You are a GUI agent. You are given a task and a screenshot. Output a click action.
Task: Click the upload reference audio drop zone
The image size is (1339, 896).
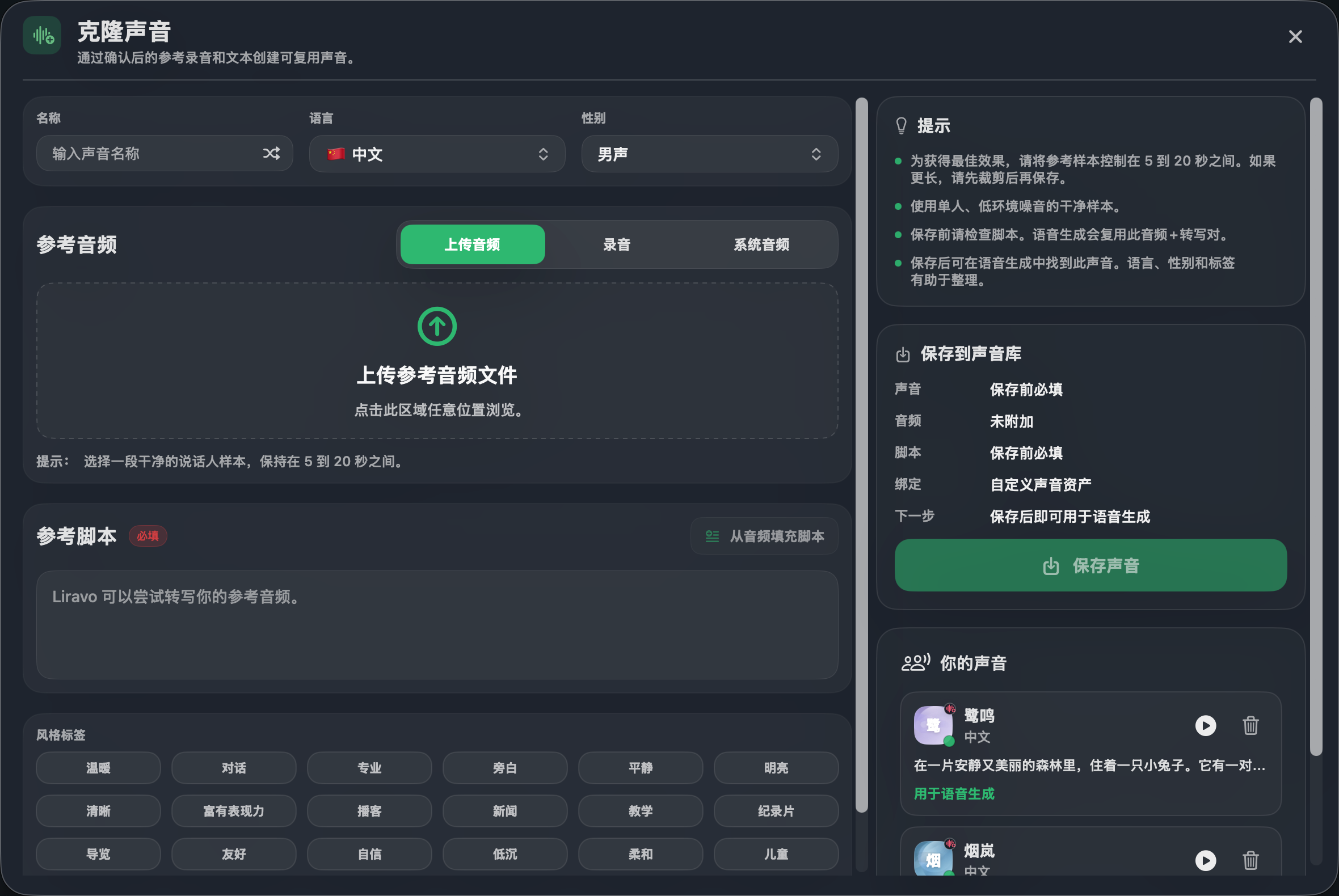pos(437,361)
